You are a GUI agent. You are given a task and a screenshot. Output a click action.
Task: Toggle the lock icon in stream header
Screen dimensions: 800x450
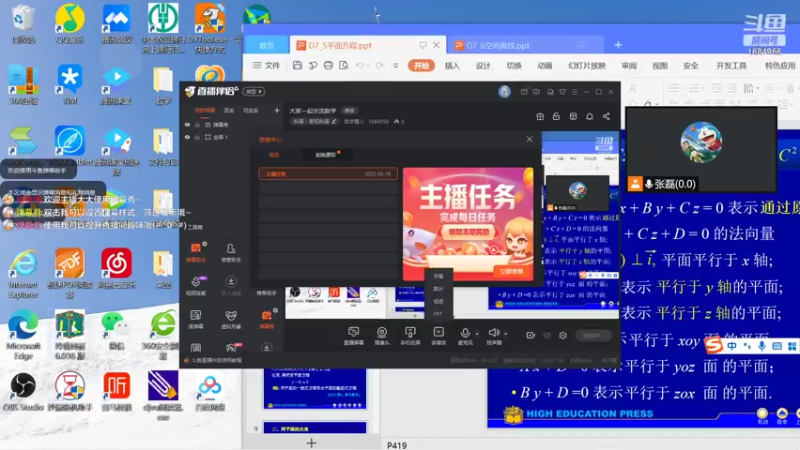pyautogui.click(x=556, y=116)
